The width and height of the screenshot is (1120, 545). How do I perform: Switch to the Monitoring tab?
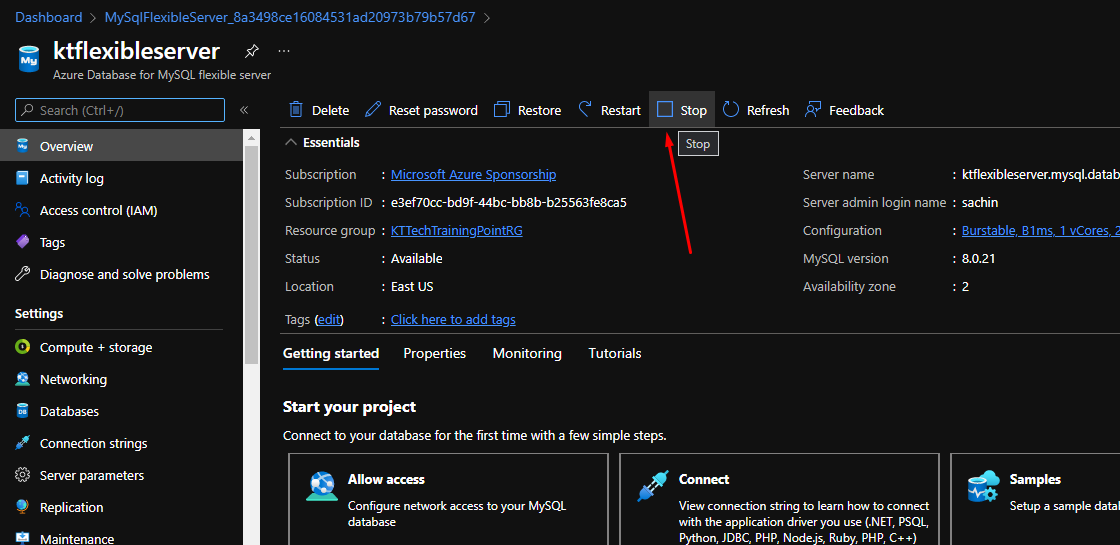pos(527,353)
